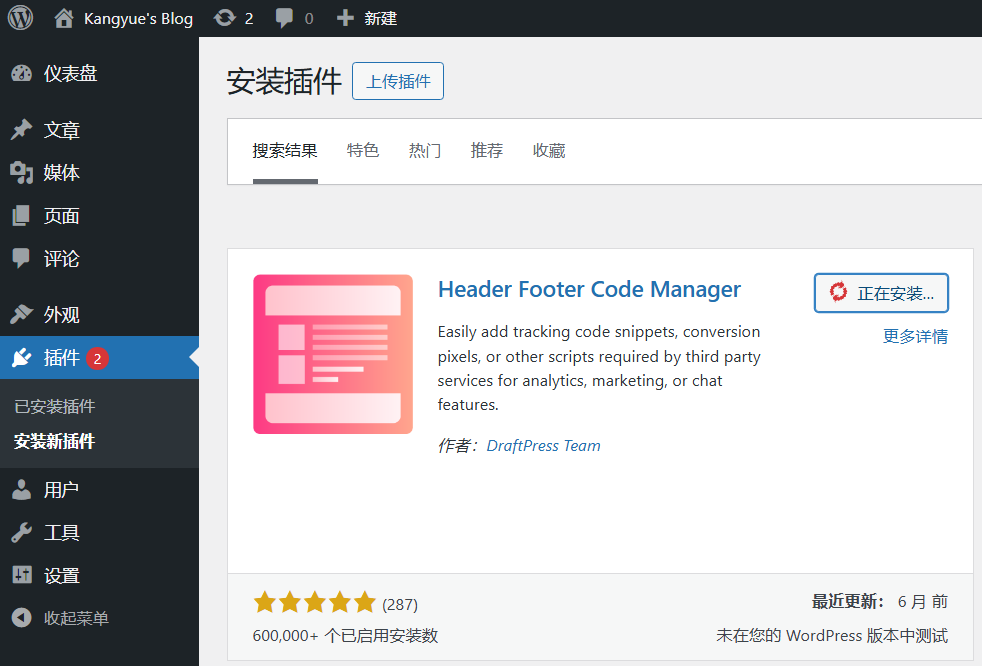This screenshot has height=666, width=982.
Task: Click the plus icon beside 新建
Action: pyautogui.click(x=345, y=18)
